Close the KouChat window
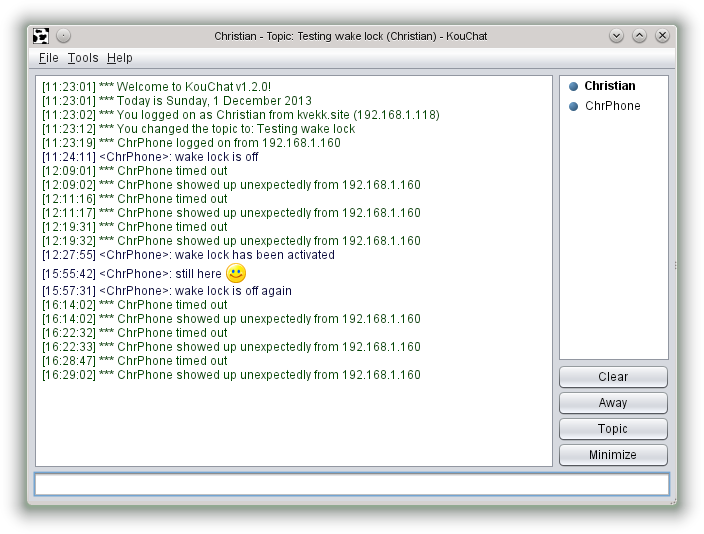 tap(662, 35)
